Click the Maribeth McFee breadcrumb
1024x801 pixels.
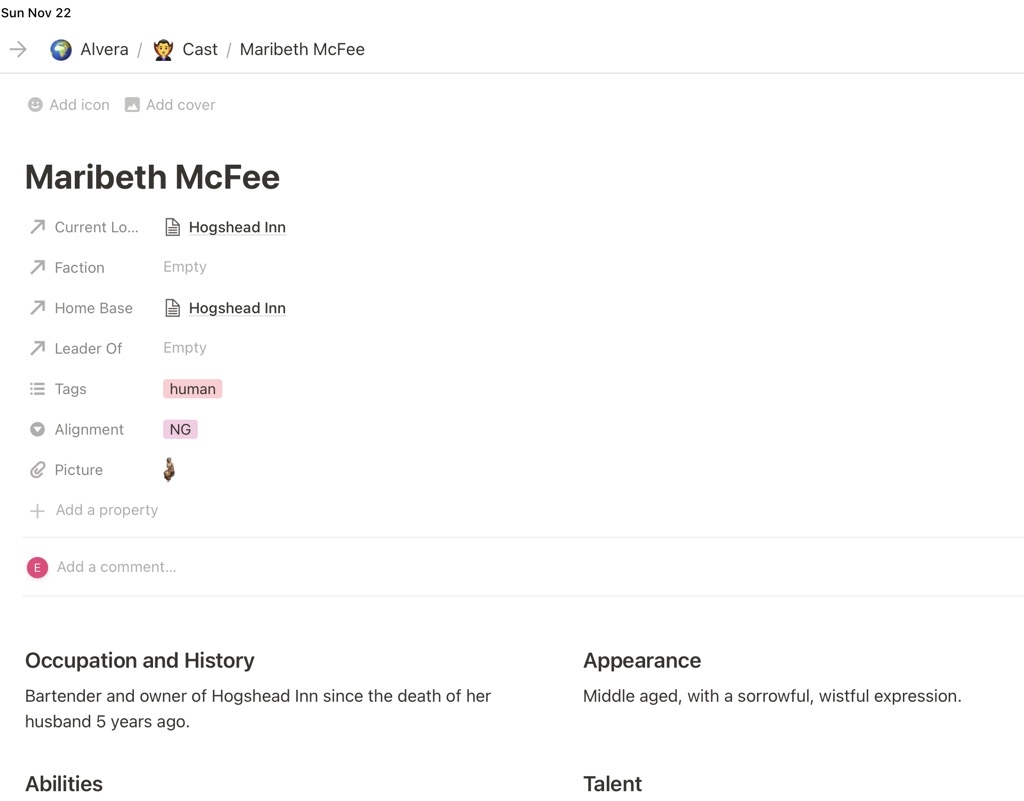(x=302, y=49)
